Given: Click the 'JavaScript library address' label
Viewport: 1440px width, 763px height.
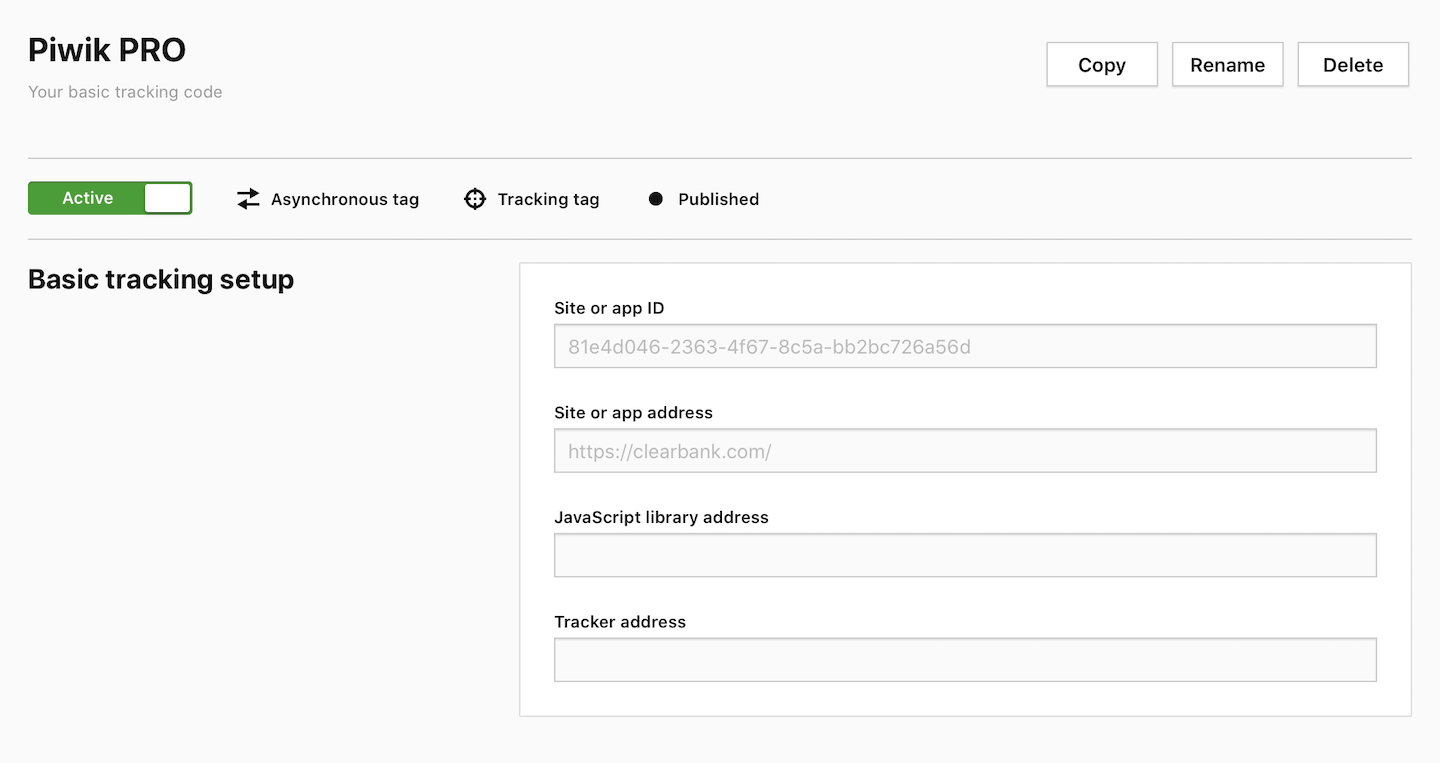Looking at the screenshot, I should coord(662,517).
